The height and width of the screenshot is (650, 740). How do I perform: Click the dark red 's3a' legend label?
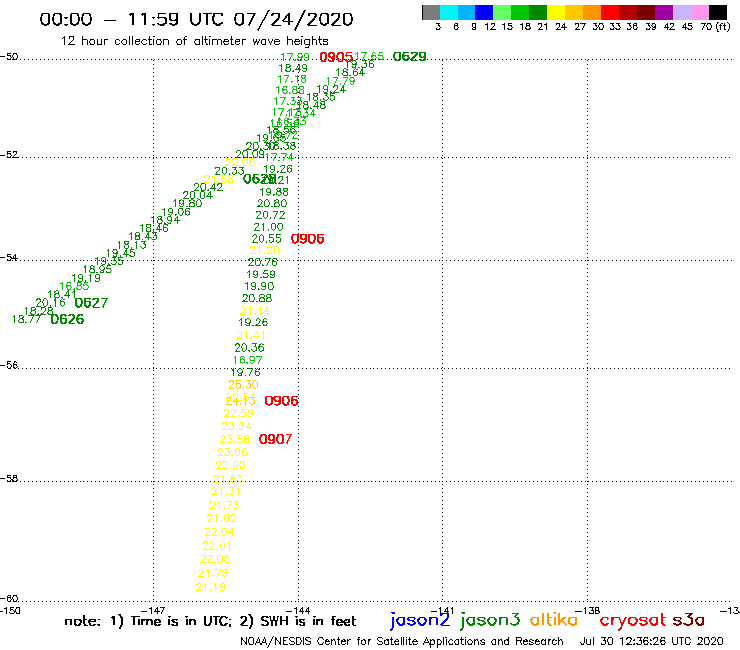(689, 620)
